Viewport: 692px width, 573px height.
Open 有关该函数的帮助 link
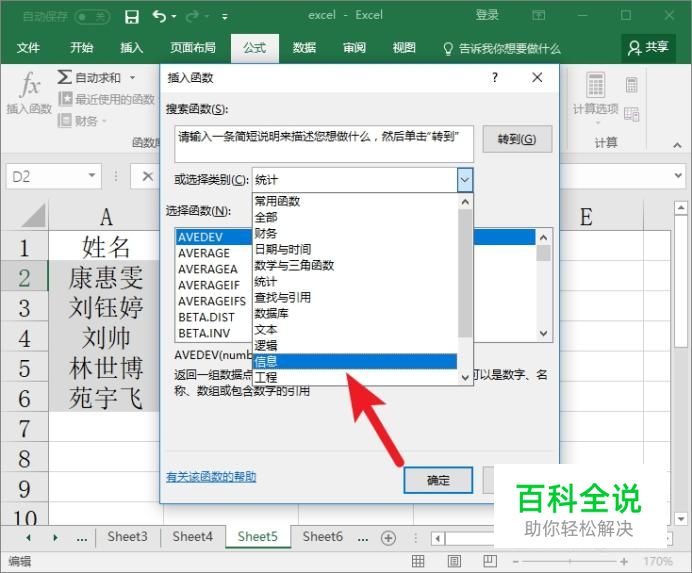pos(211,477)
